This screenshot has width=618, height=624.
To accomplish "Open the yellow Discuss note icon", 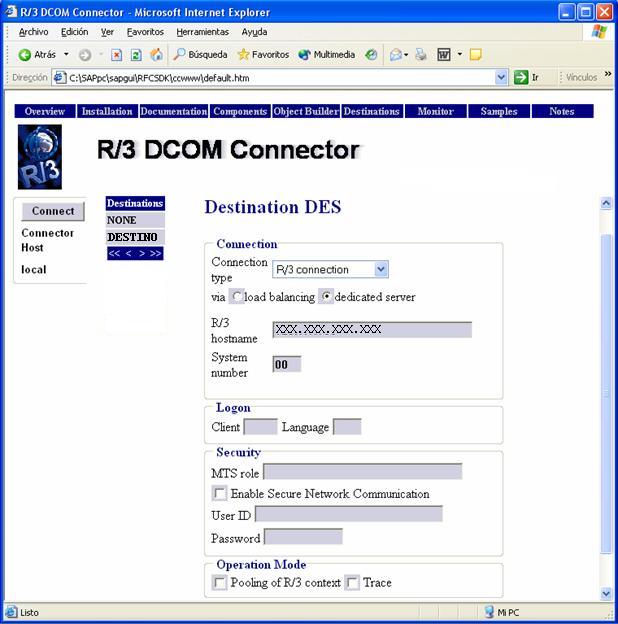I will pyautogui.click(x=476, y=55).
